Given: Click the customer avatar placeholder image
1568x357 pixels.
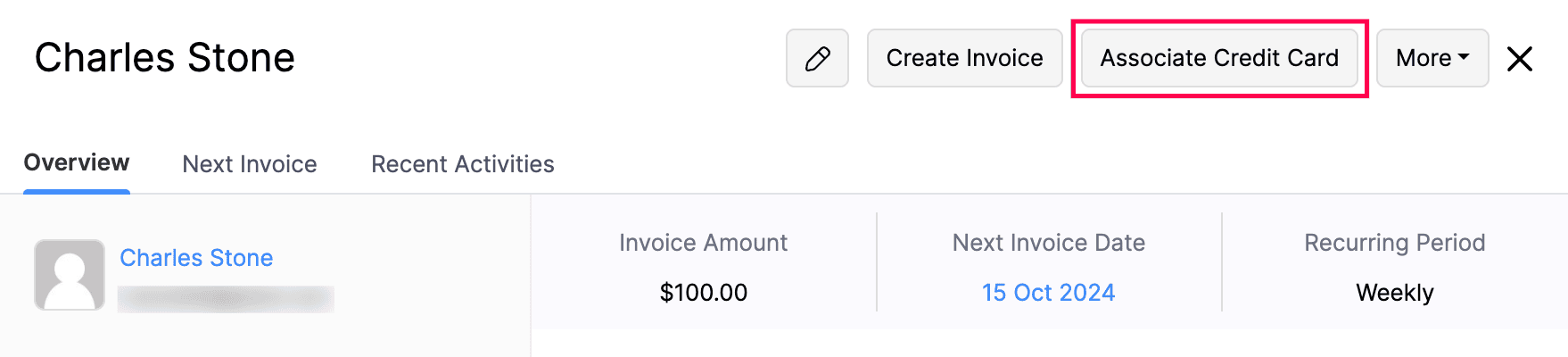Looking at the screenshot, I should [70, 275].
